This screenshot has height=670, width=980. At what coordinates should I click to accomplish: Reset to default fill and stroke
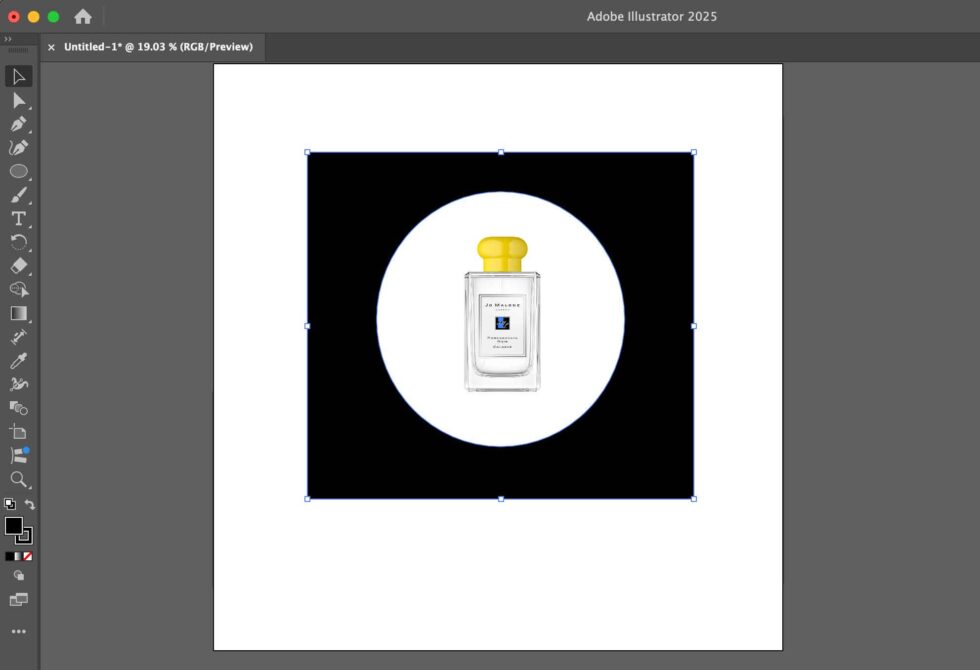point(8,503)
